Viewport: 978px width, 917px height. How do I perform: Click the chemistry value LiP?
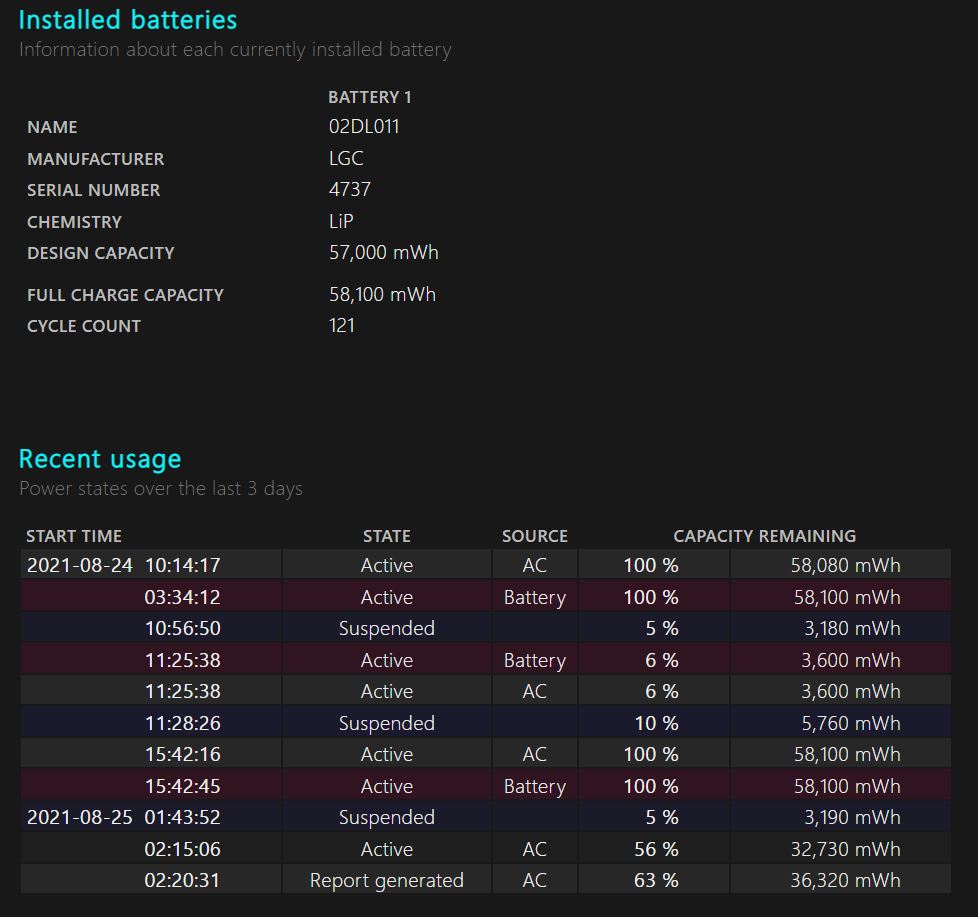[x=341, y=221]
